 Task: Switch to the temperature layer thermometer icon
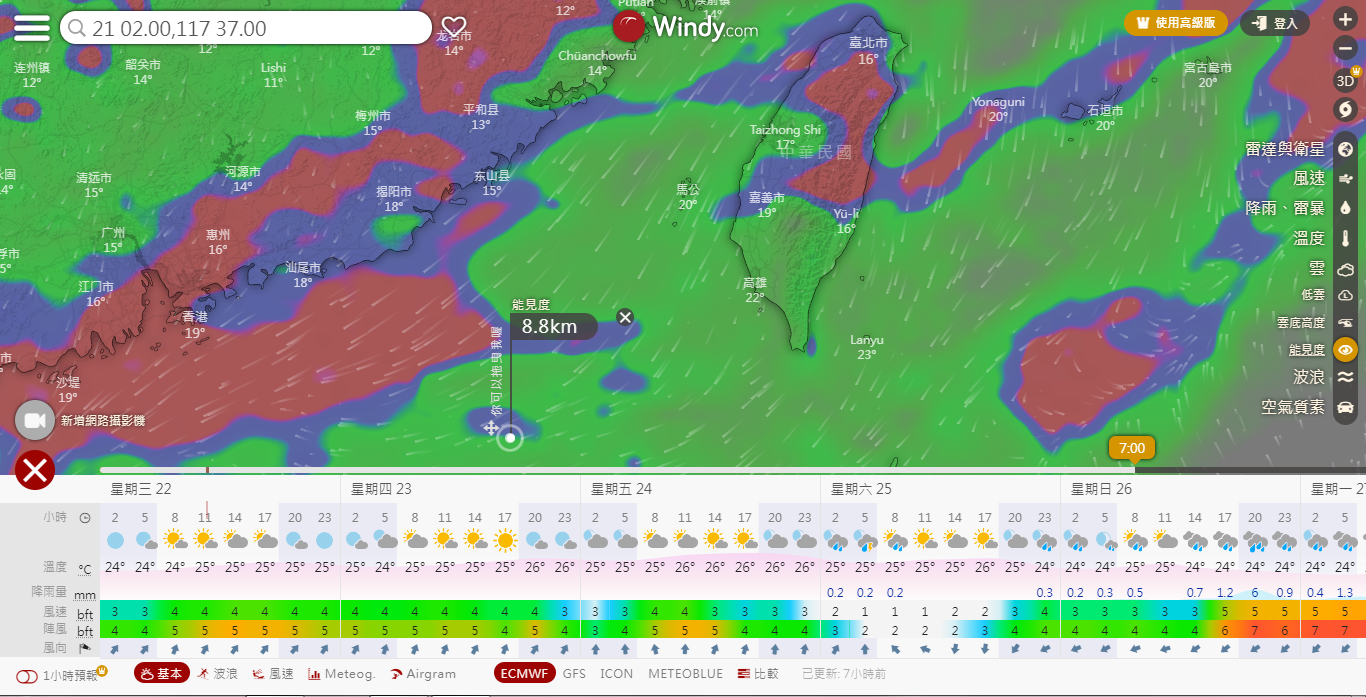[x=1345, y=238]
